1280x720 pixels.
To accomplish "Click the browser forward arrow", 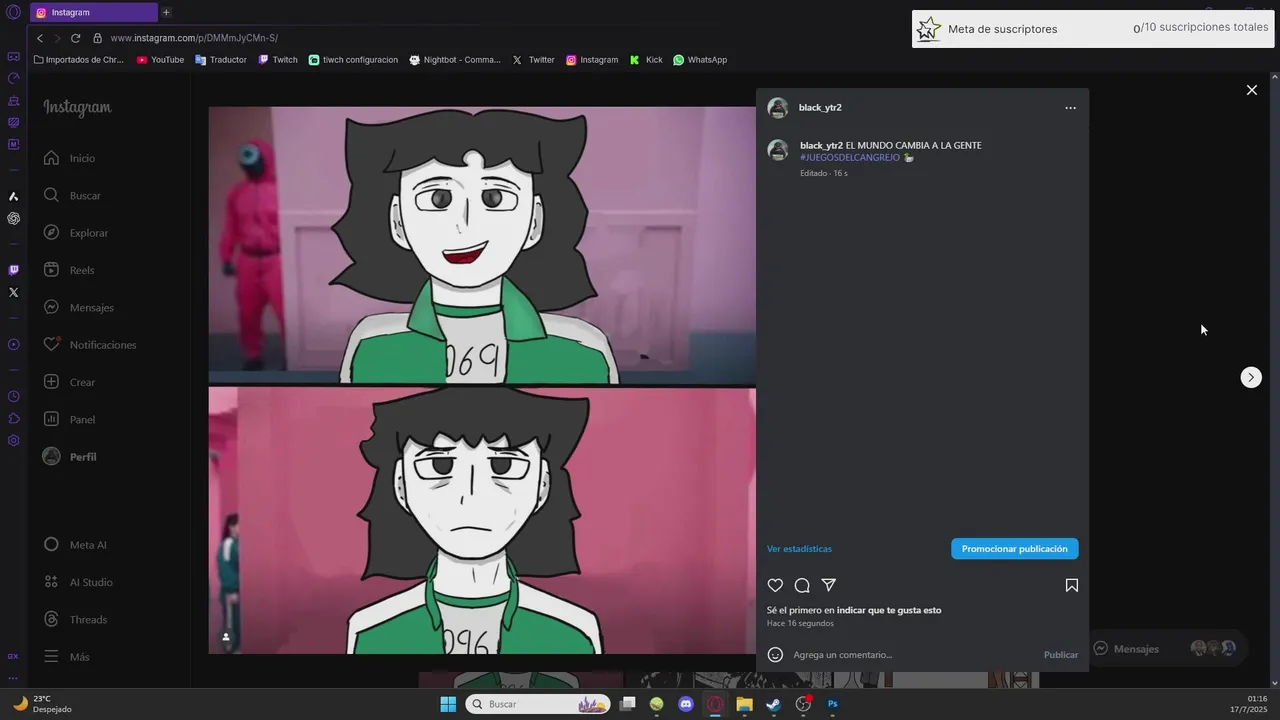I will [57, 38].
